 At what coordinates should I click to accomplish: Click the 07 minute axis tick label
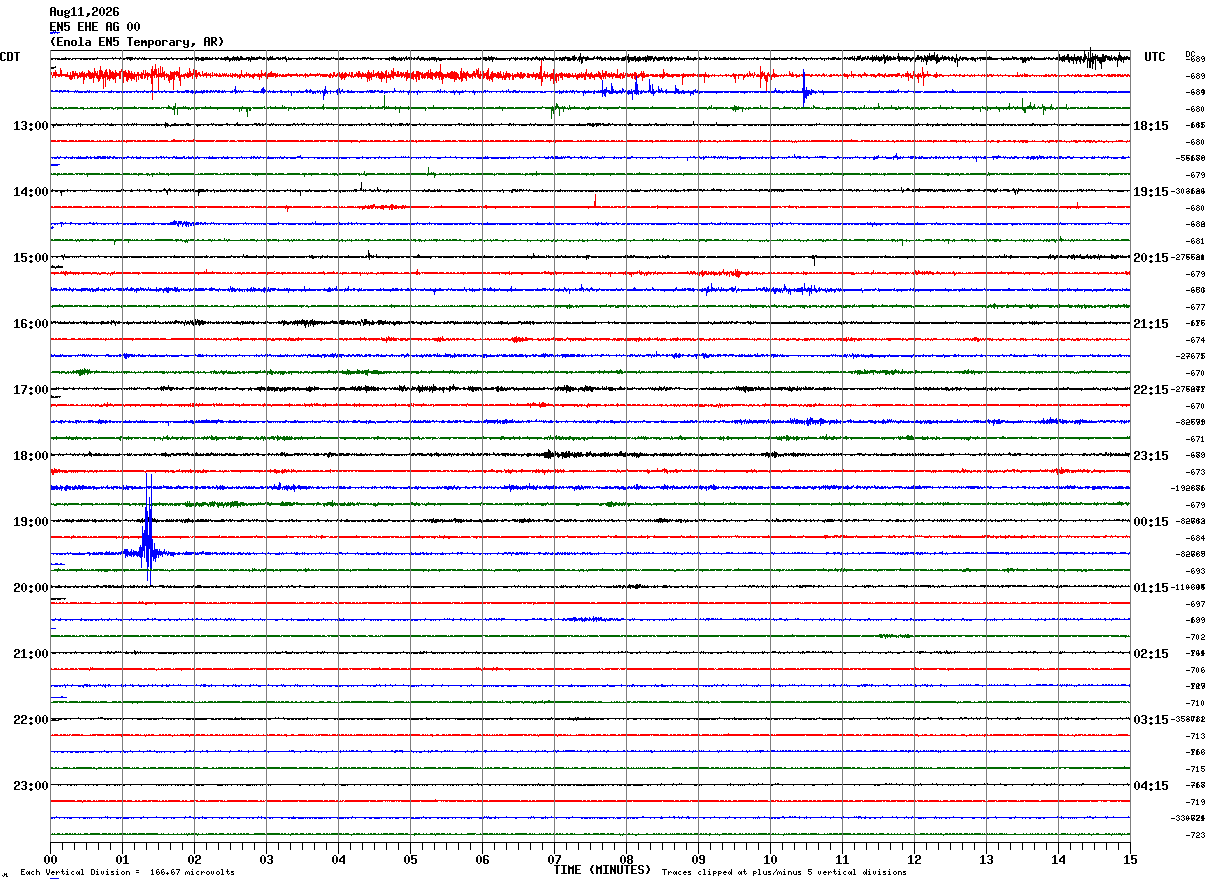pyautogui.click(x=554, y=859)
